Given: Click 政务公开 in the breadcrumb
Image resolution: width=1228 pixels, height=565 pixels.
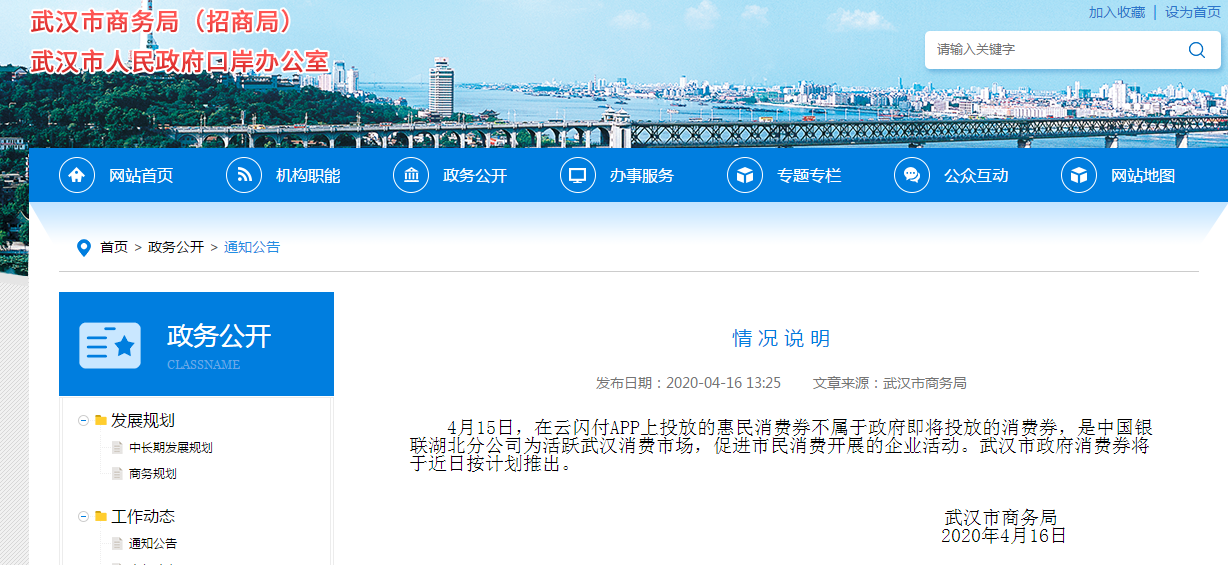Looking at the screenshot, I should tap(176, 247).
